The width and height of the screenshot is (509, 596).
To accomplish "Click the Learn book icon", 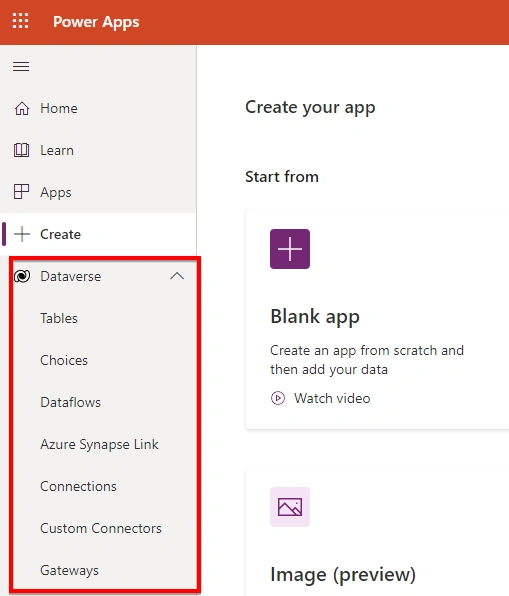I will pos(22,150).
